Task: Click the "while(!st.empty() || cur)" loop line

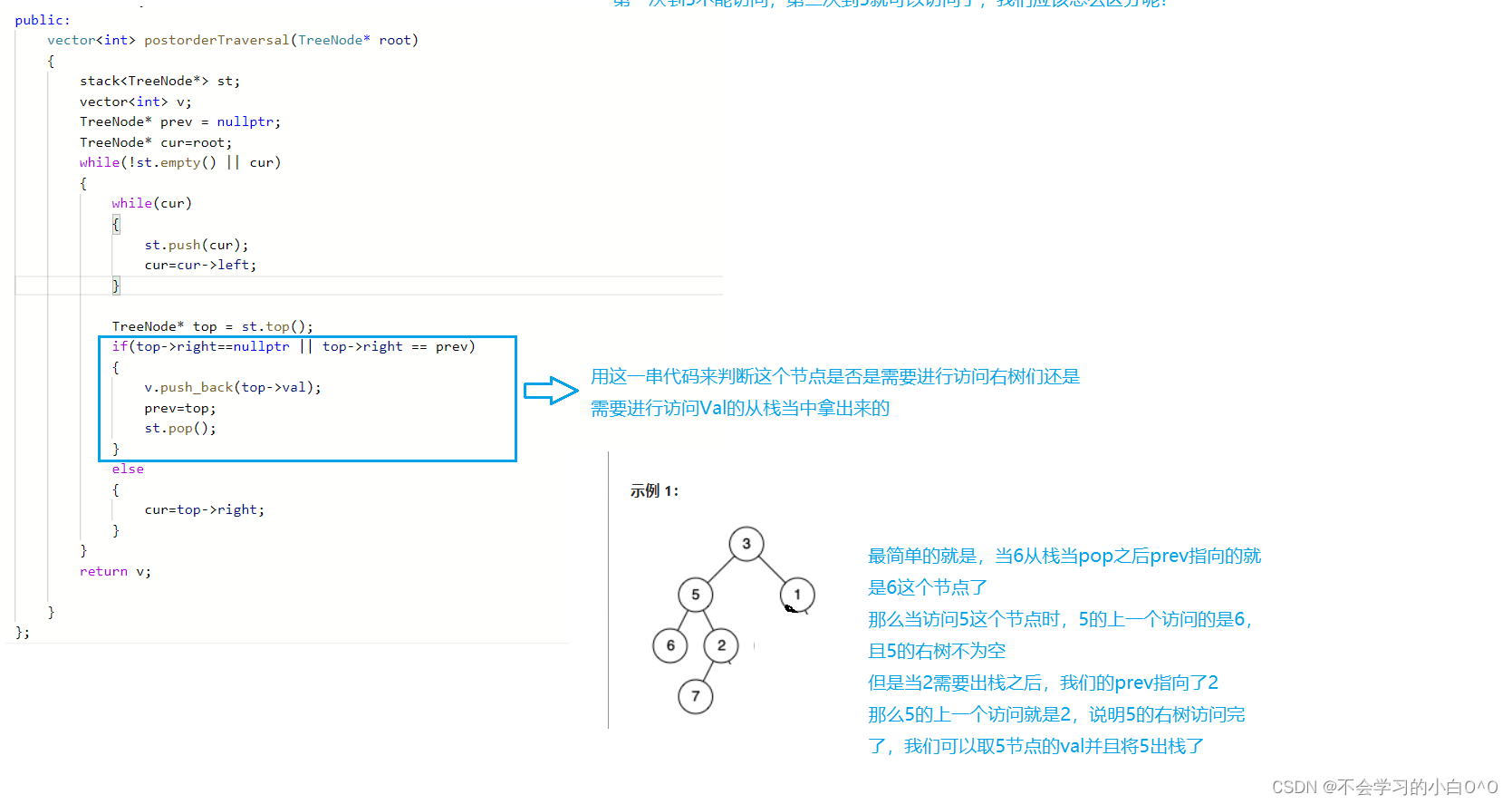Action: click(180, 162)
